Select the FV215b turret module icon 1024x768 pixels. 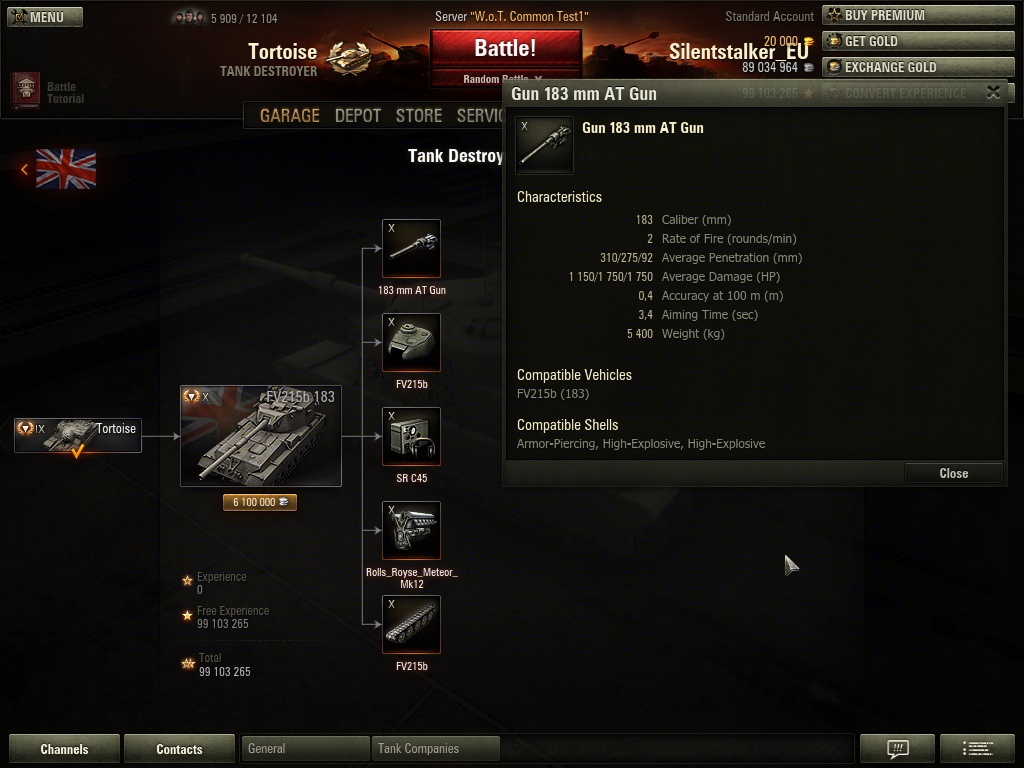(411, 342)
